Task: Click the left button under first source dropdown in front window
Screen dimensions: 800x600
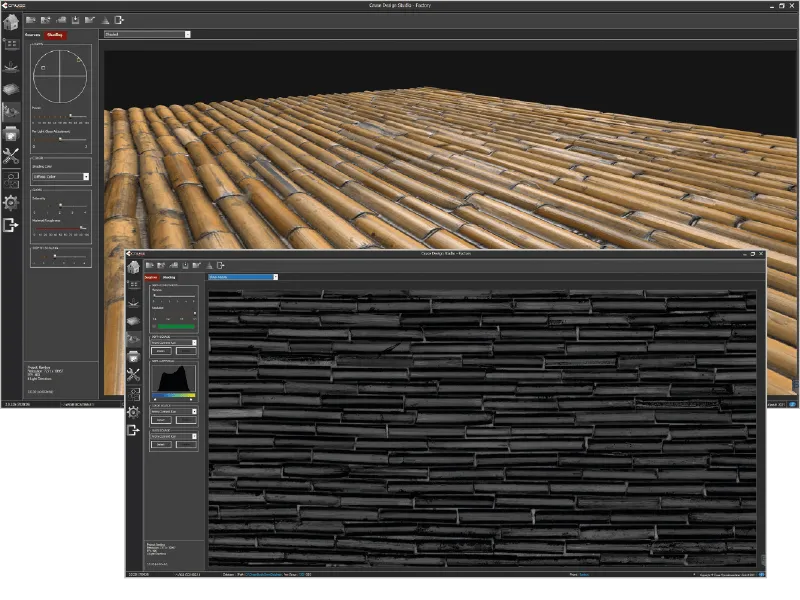Action: (160, 351)
